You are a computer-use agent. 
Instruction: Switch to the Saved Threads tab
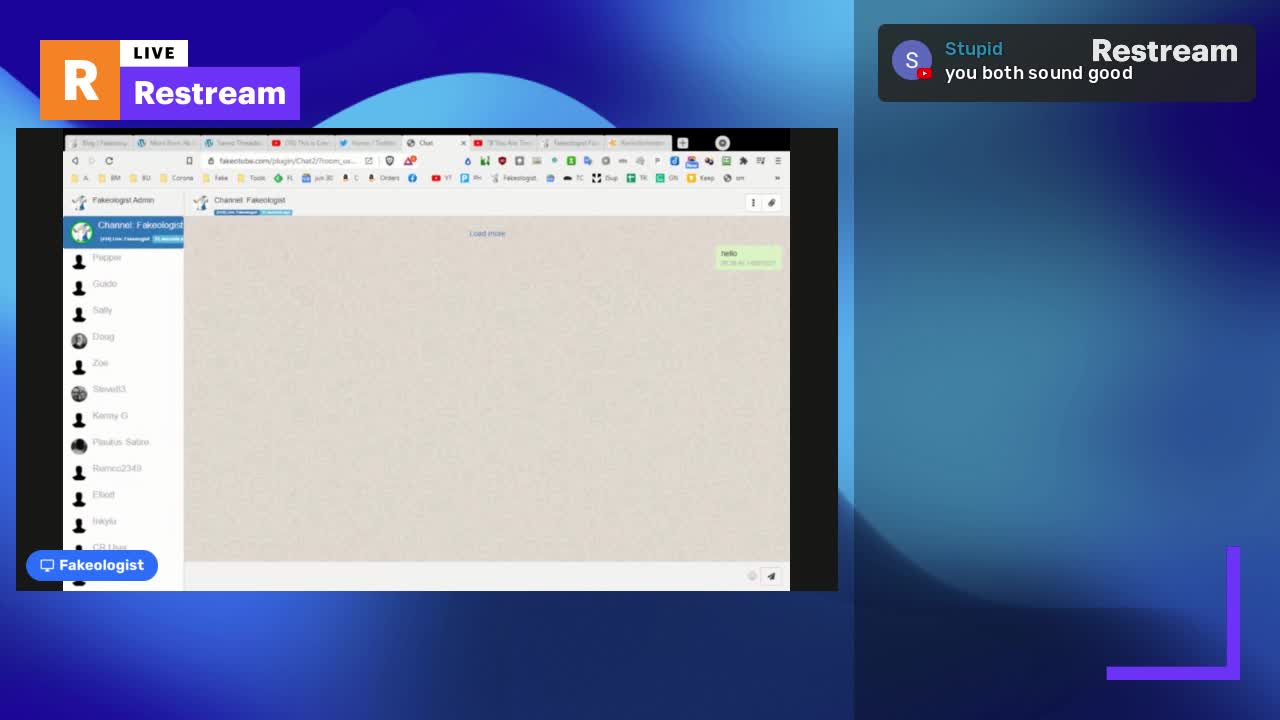(x=233, y=143)
